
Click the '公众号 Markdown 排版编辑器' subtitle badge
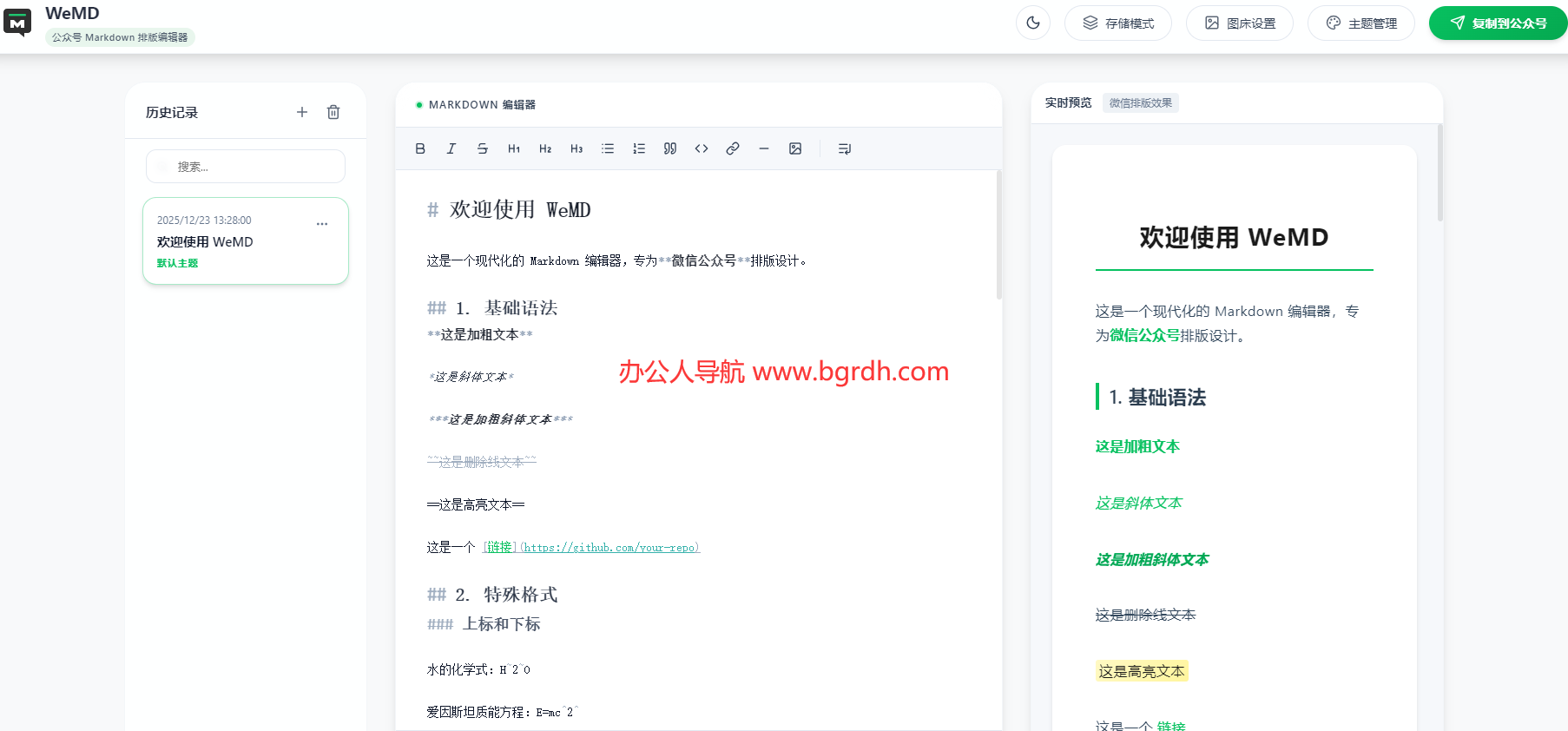pos(120,37)
